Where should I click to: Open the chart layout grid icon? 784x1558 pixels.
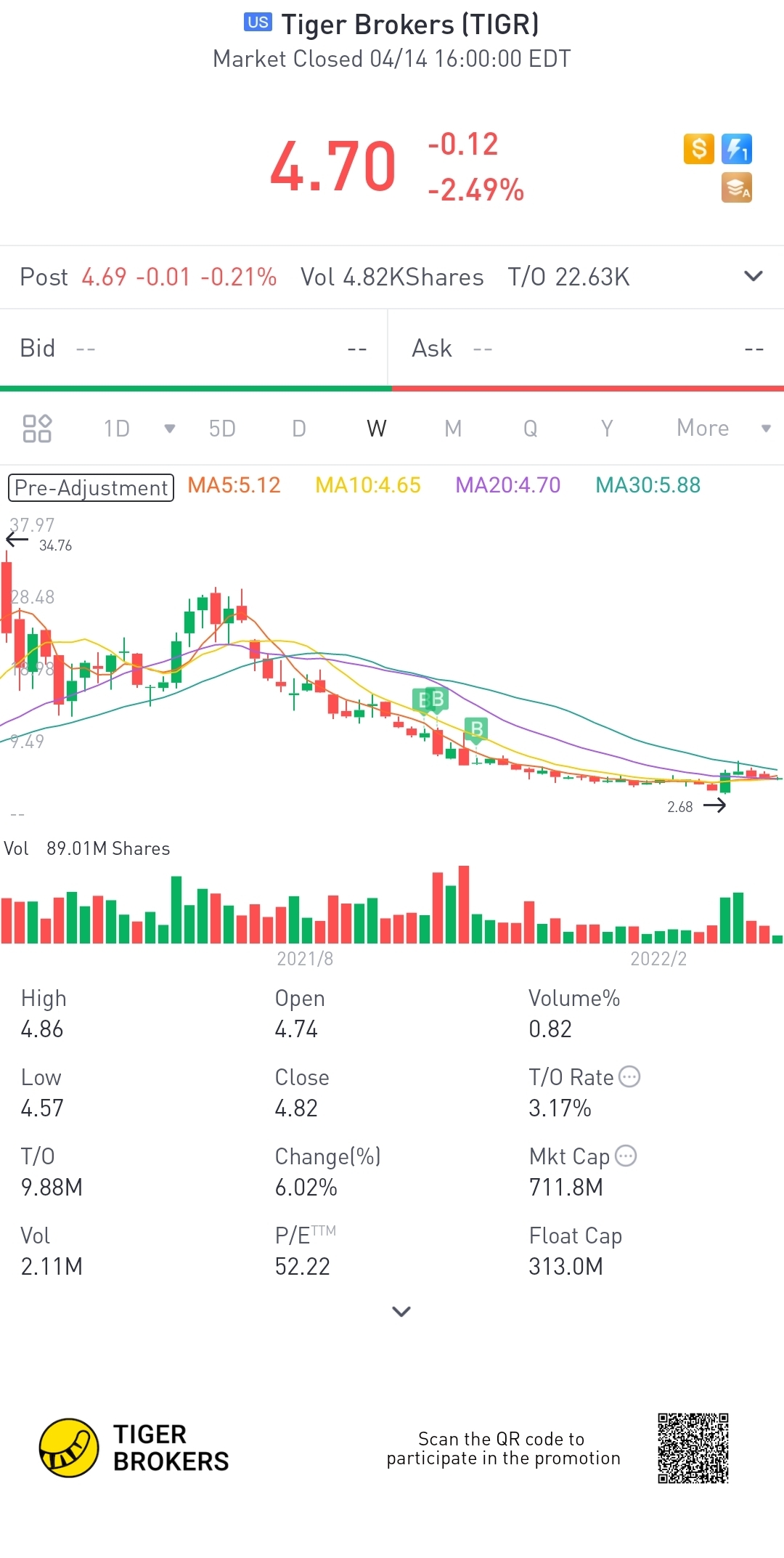point(37,429)
